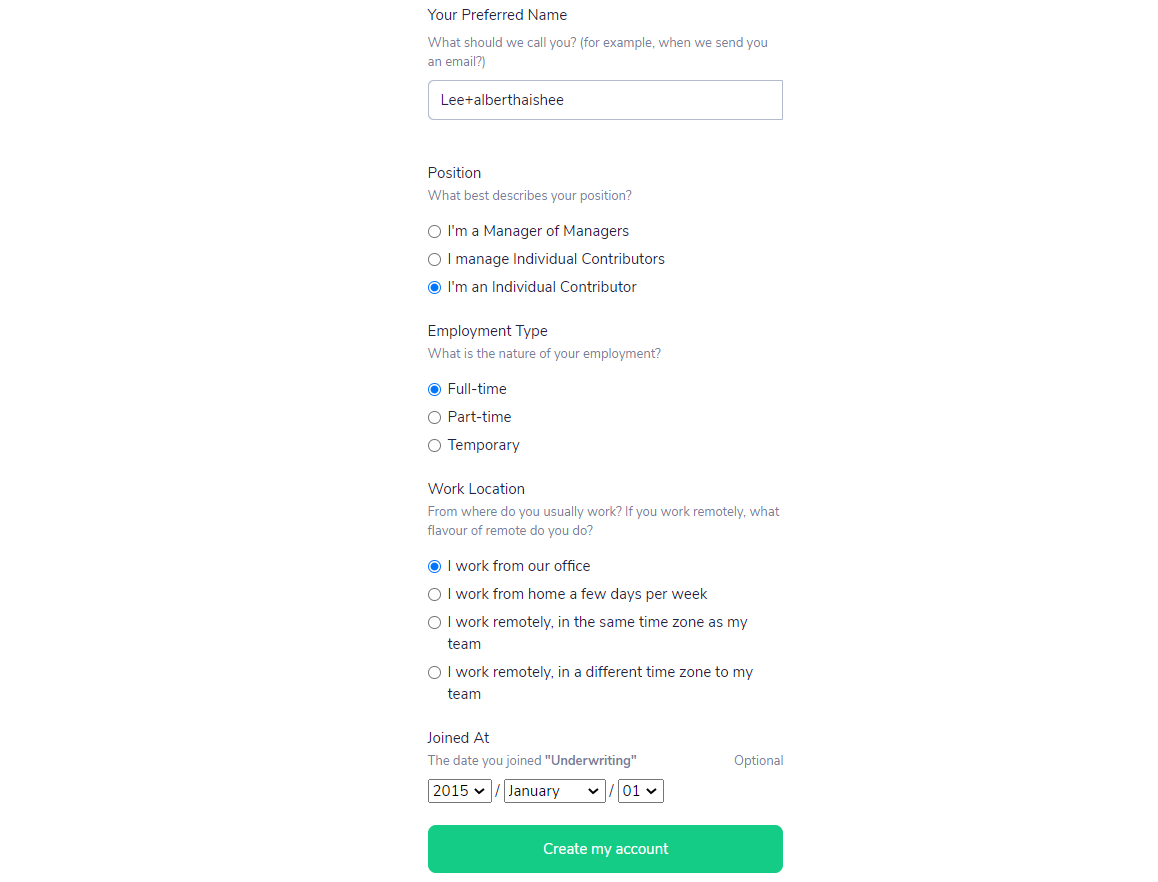Click the 'Temporary' label text

(x=483, y=445)
